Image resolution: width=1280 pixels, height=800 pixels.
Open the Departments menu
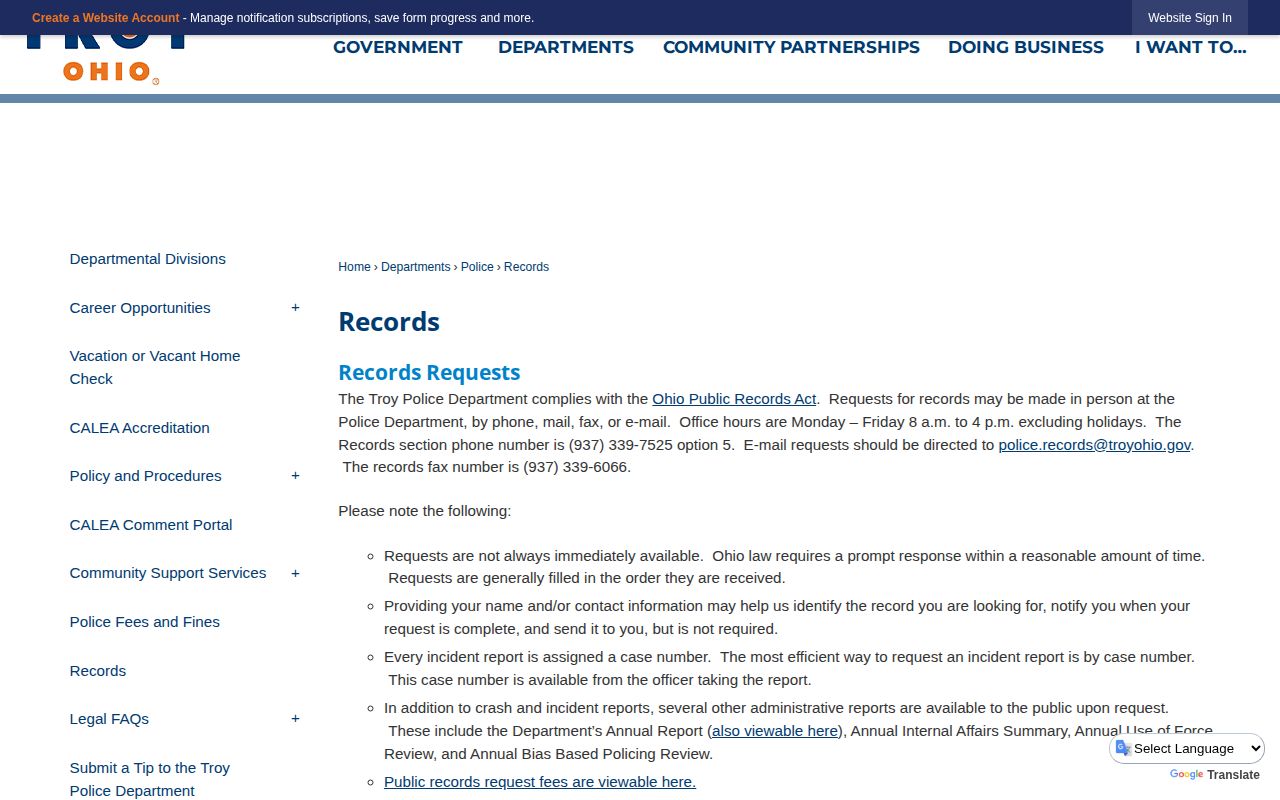[566, 47]
